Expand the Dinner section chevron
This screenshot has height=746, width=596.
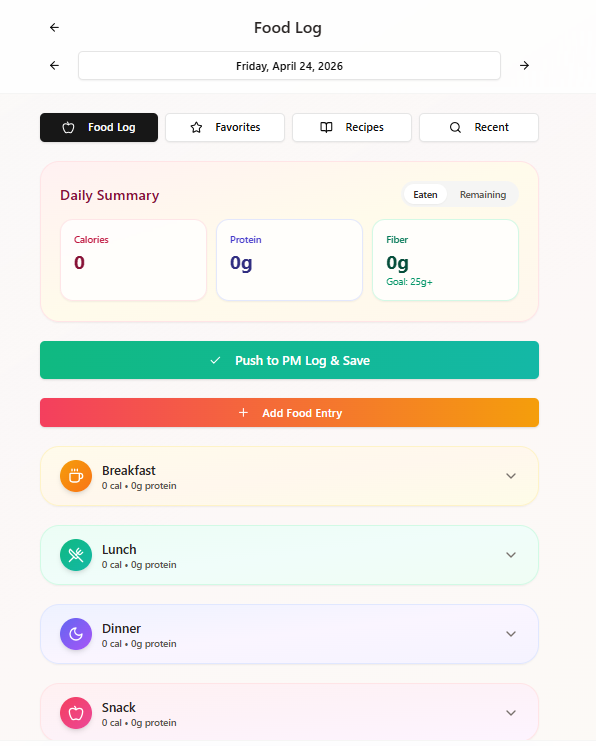511,634
